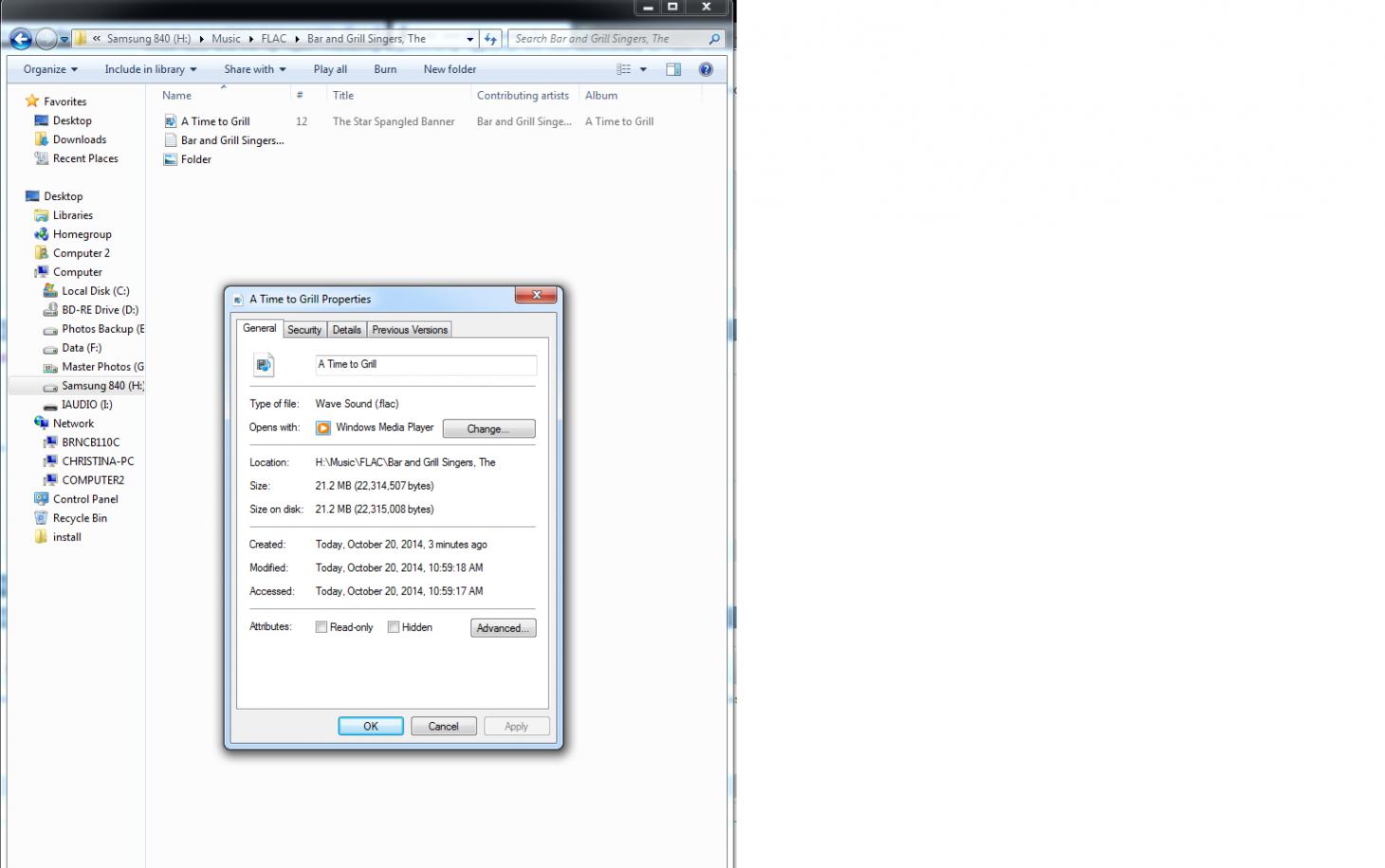This screenshot has height=868, width=1385.
Task: Enable the Read-only checkbox
Action: (322, 627)
